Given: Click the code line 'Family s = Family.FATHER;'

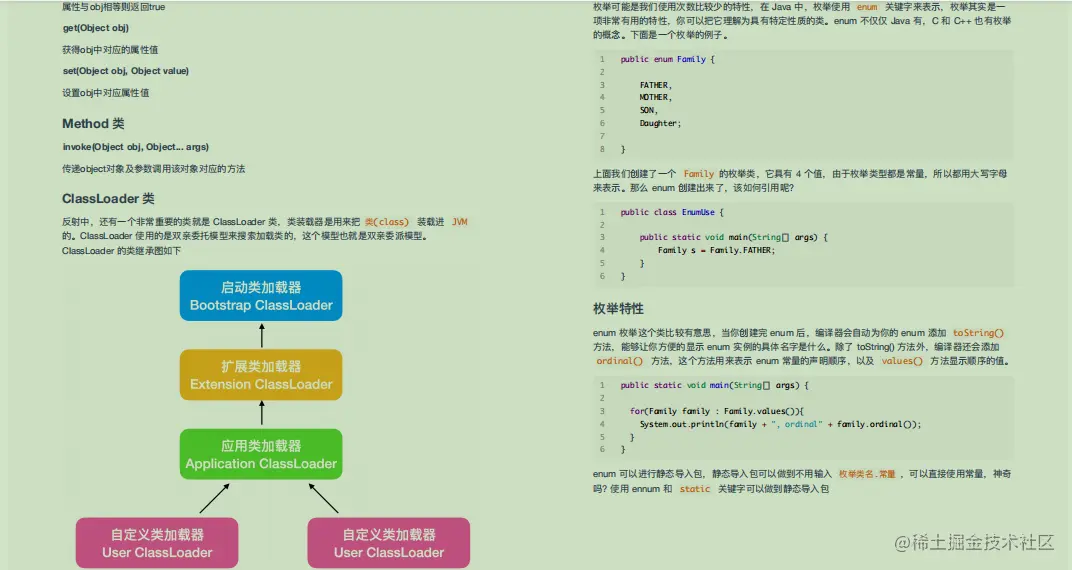Looking at the screenshot, I should (x=716, y=250).
